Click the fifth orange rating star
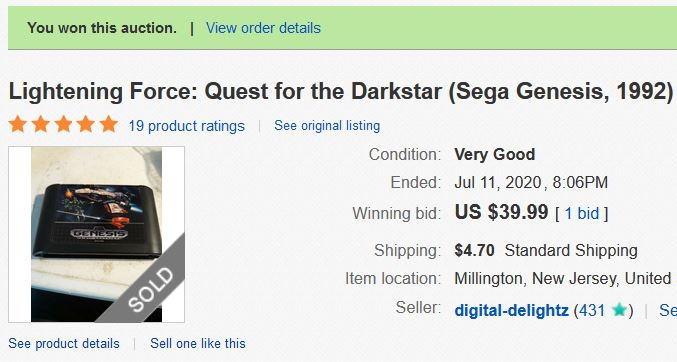This screenshot has width=677, height=362. point(109,124)
